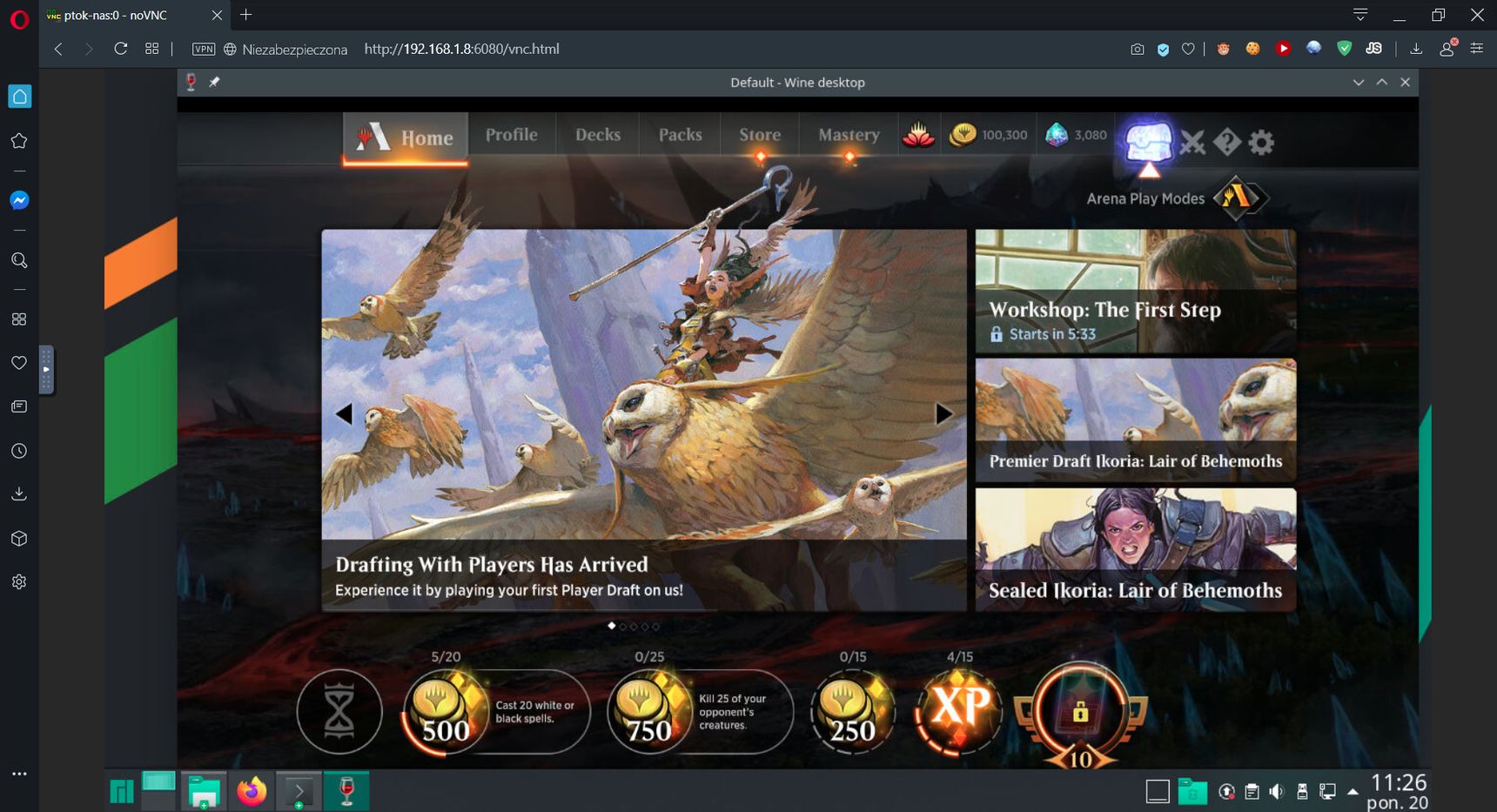Click the 3,080 gems amount
This screenshot has height=812, width=1497.
pyautogui.click(x=1091, y=135)
